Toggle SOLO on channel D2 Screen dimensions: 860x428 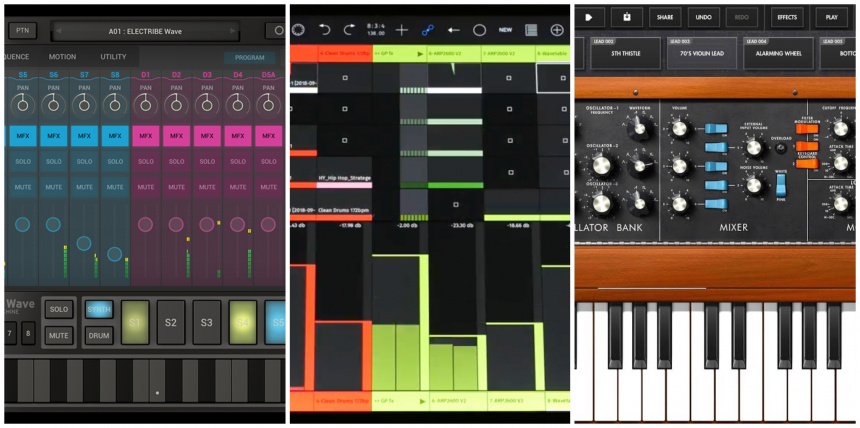tap(177, 161)
